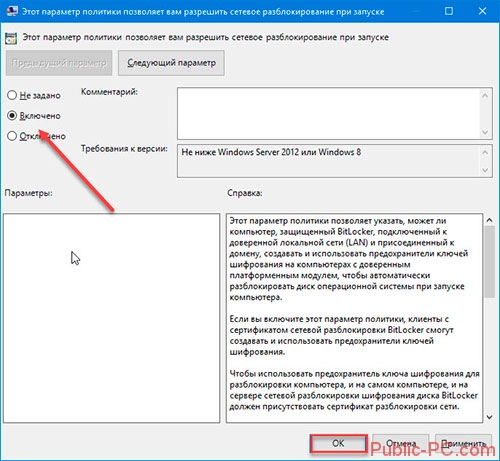The width and height of the screenshot is (500, 461).
Task: Click the policy setting icon beside the heading
Action: click(11, 38)
